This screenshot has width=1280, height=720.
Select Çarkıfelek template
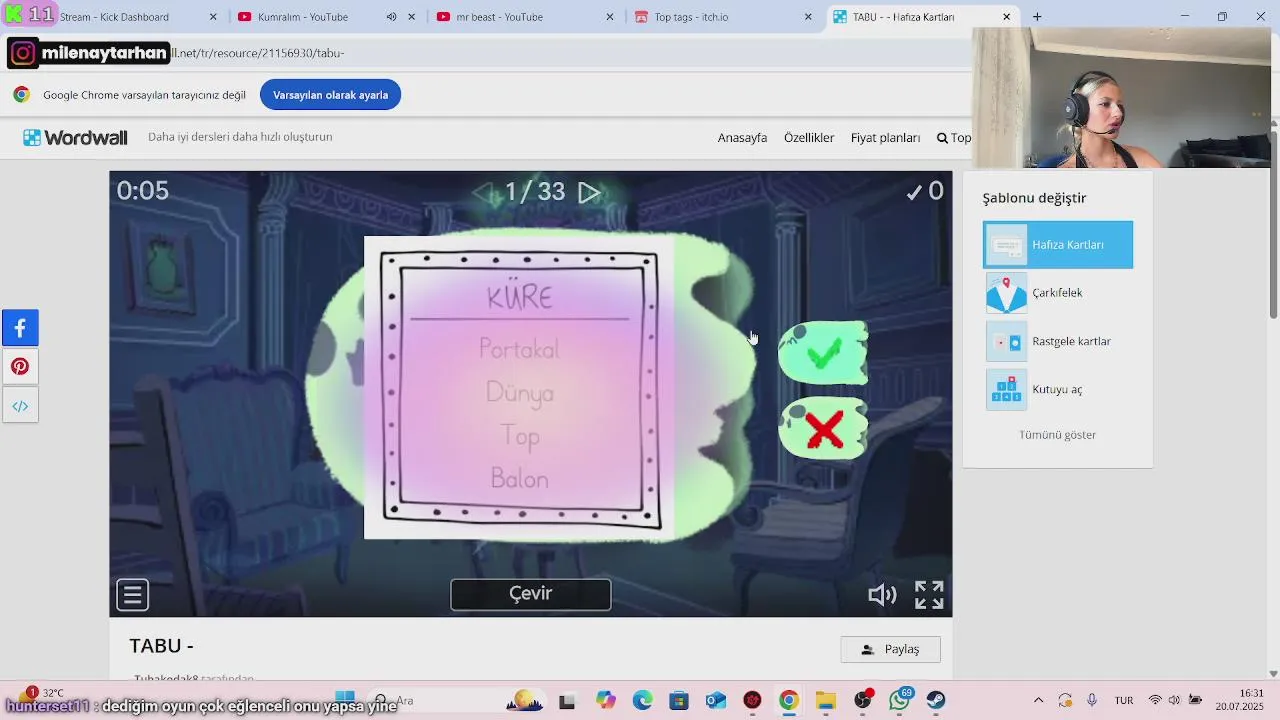tap(1058, 293)
